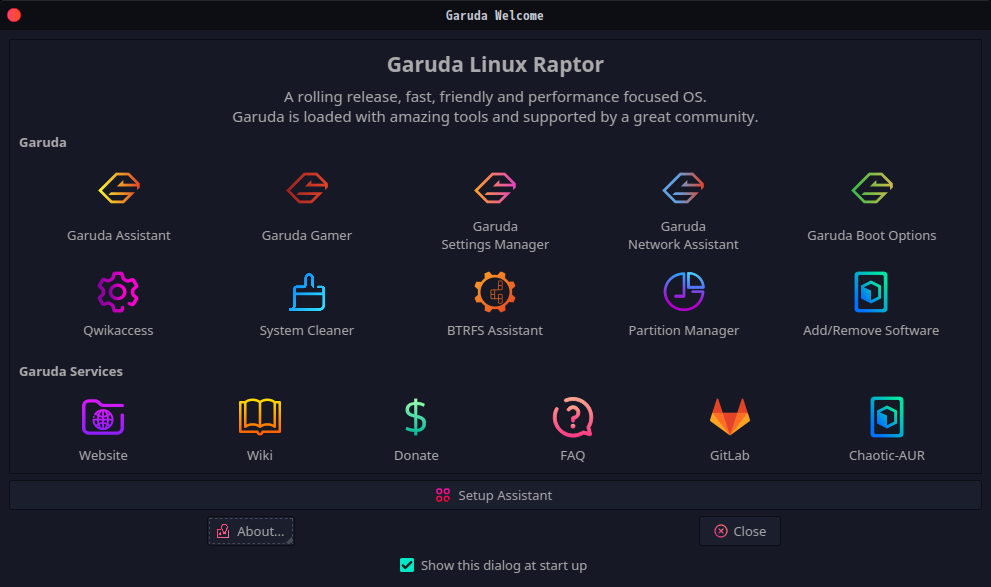Click the Donate dollar icon

(x=416, y=417)
